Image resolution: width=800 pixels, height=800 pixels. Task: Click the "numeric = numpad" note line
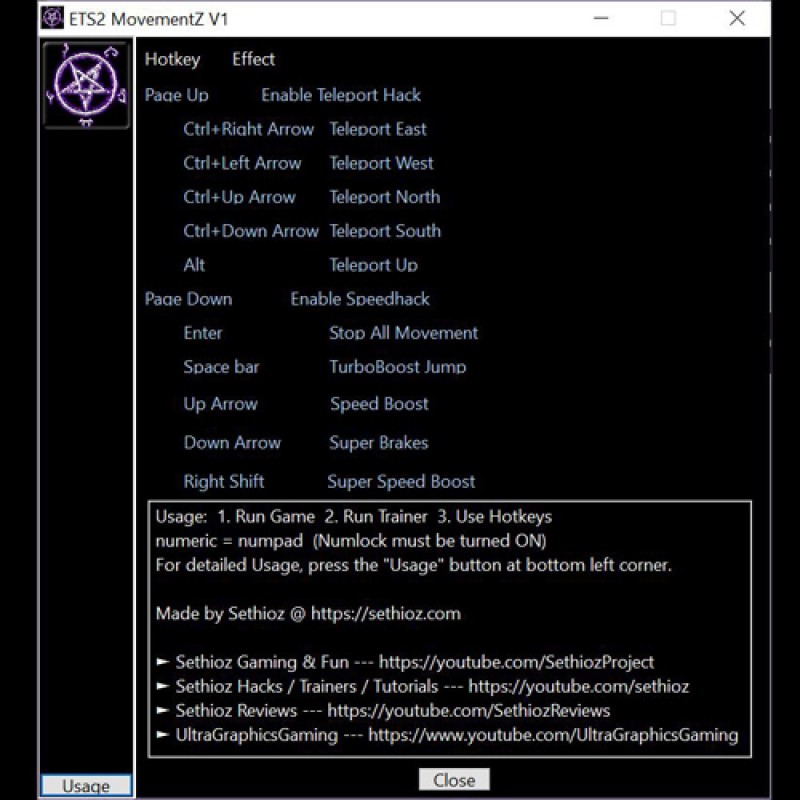click(x=351, y=541)
